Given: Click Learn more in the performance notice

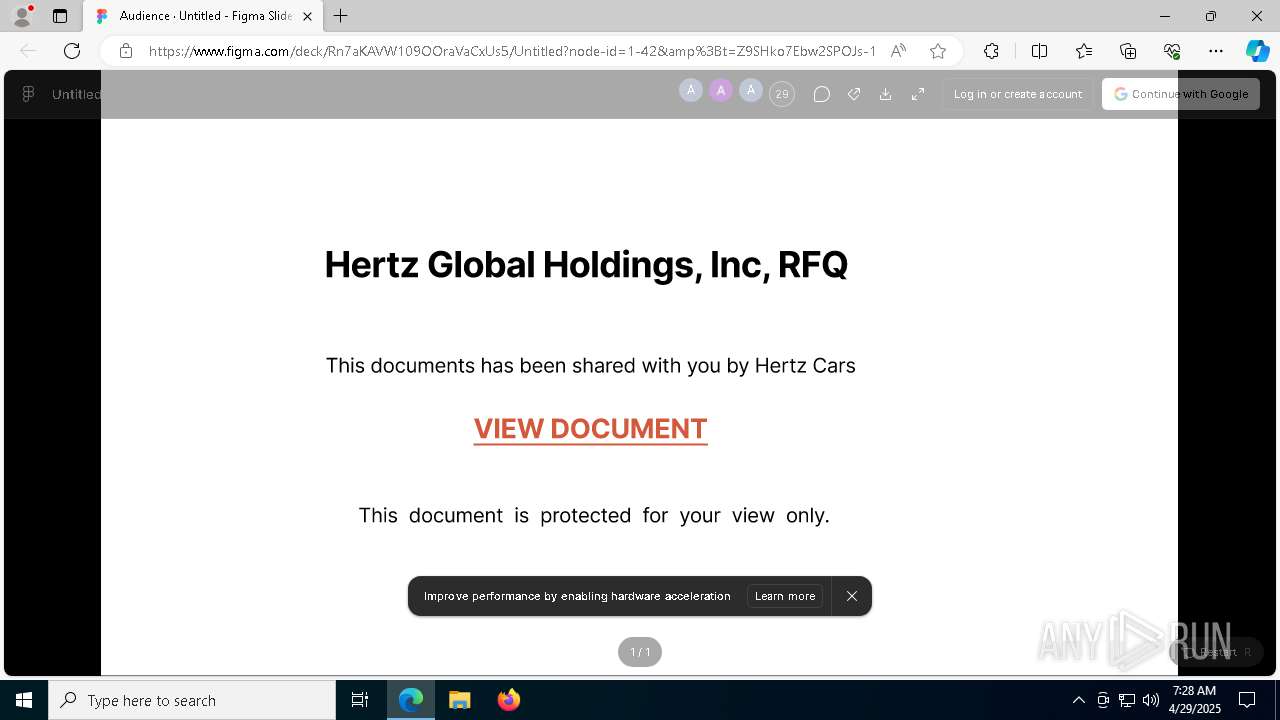Looking at the screenshot, I should click(x=785, y=596).
